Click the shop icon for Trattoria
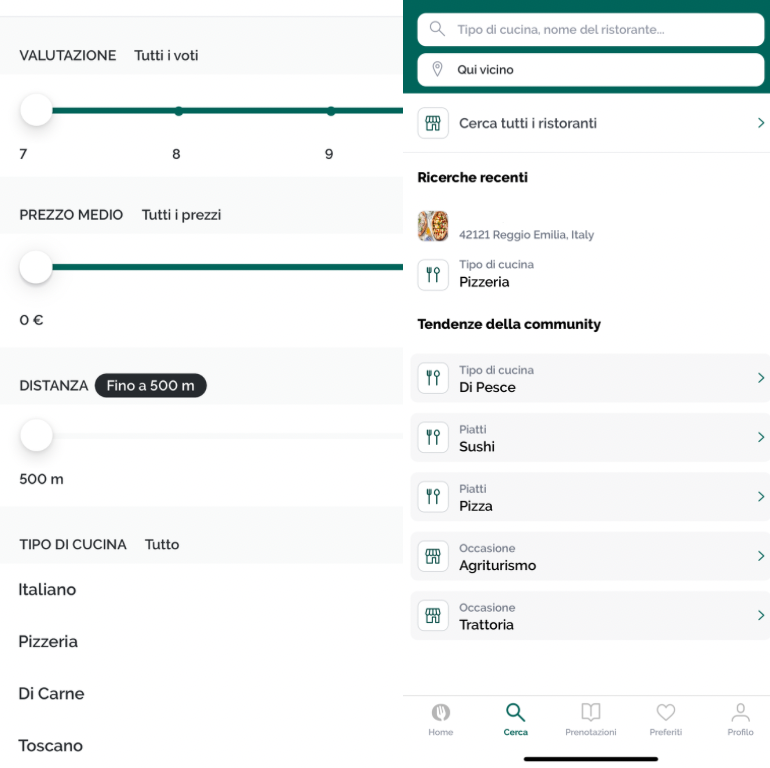 [x=433, y=615]
